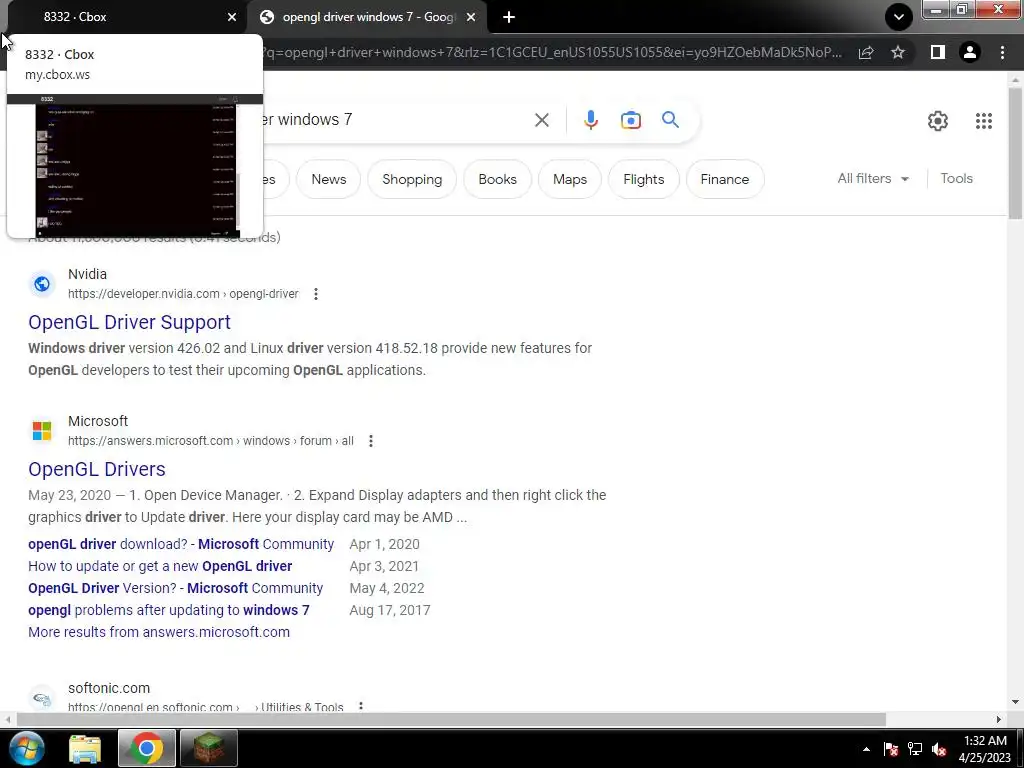This screenshot has height=768, width=1024.
Task: Open more options for Microsoft result
Action: pyautogui.click(x=371, y=441)
